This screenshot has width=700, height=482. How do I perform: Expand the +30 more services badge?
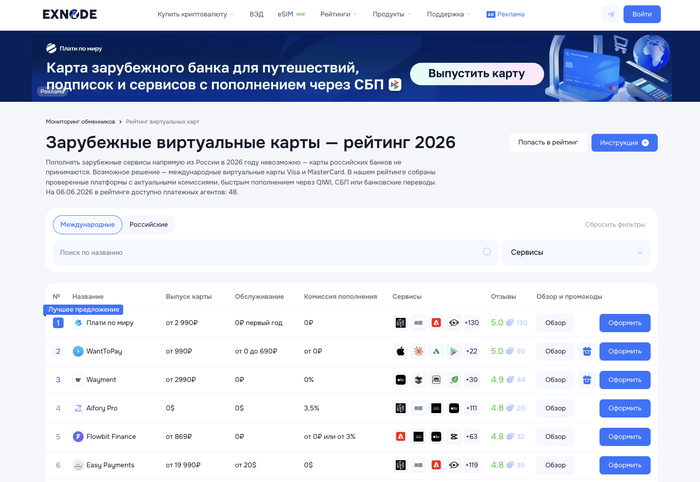472,380
